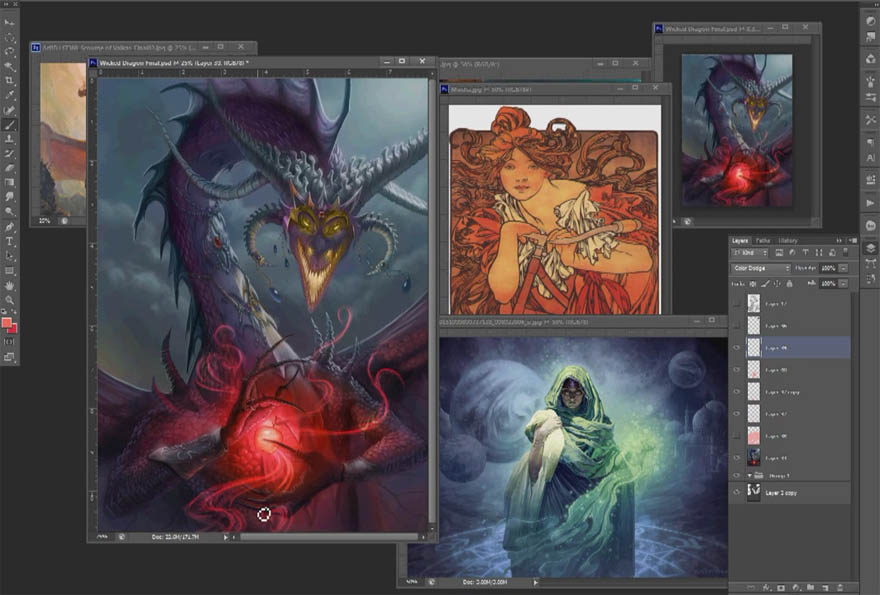Open the Color Dodge blend mode dropdown
The width and height of the screenshot is (880, 595).
pyautogui.click(x=761, y=268)
